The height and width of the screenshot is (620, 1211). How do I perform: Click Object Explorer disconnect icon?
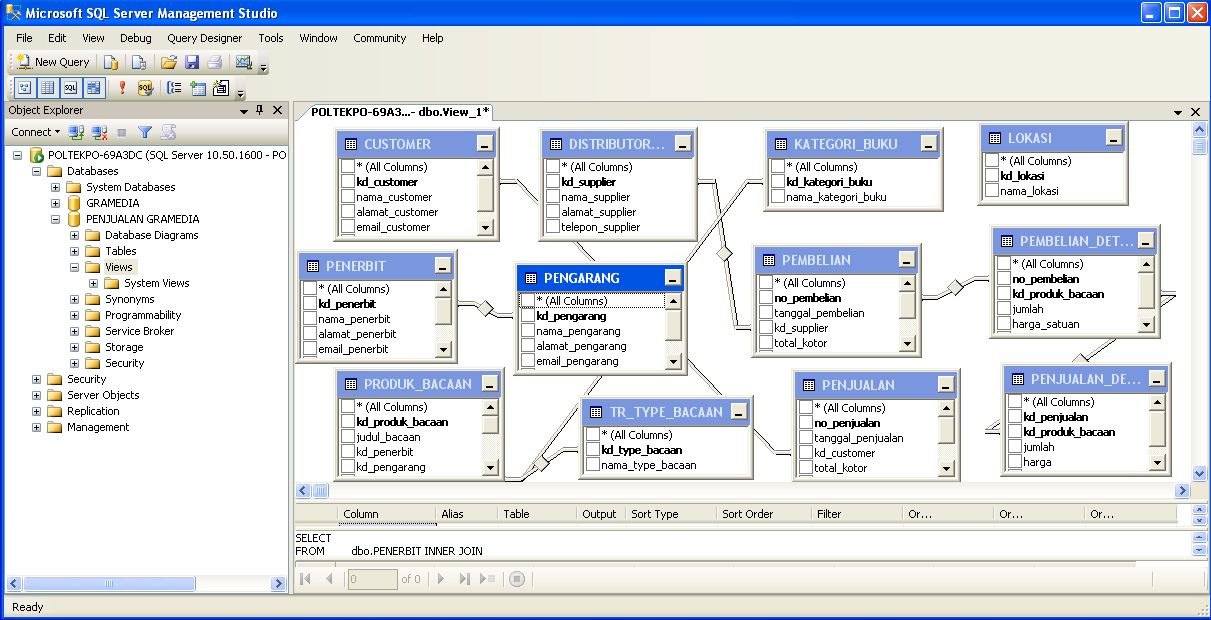[99, 132]
